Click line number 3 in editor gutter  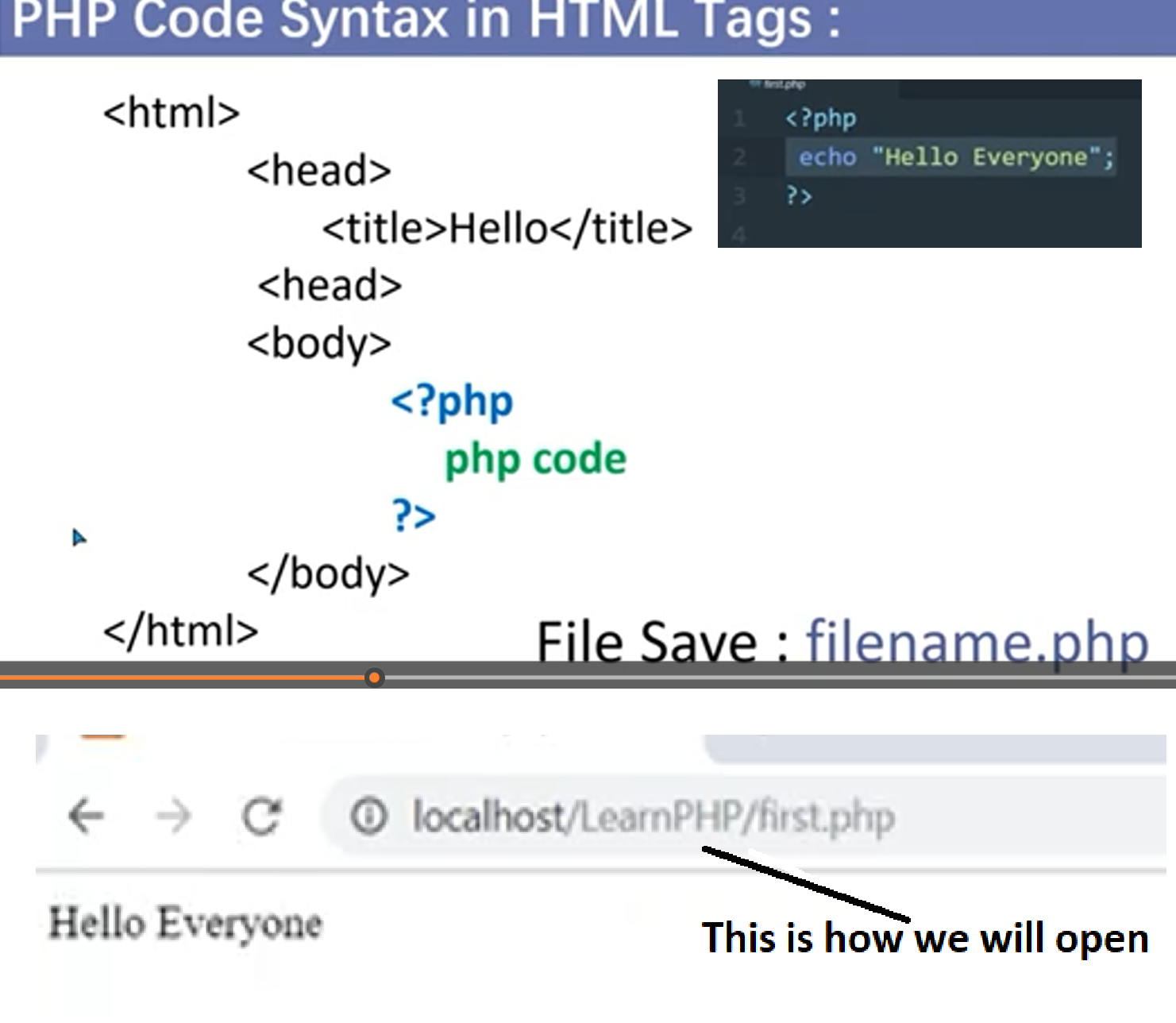click(x=739, y=196)
